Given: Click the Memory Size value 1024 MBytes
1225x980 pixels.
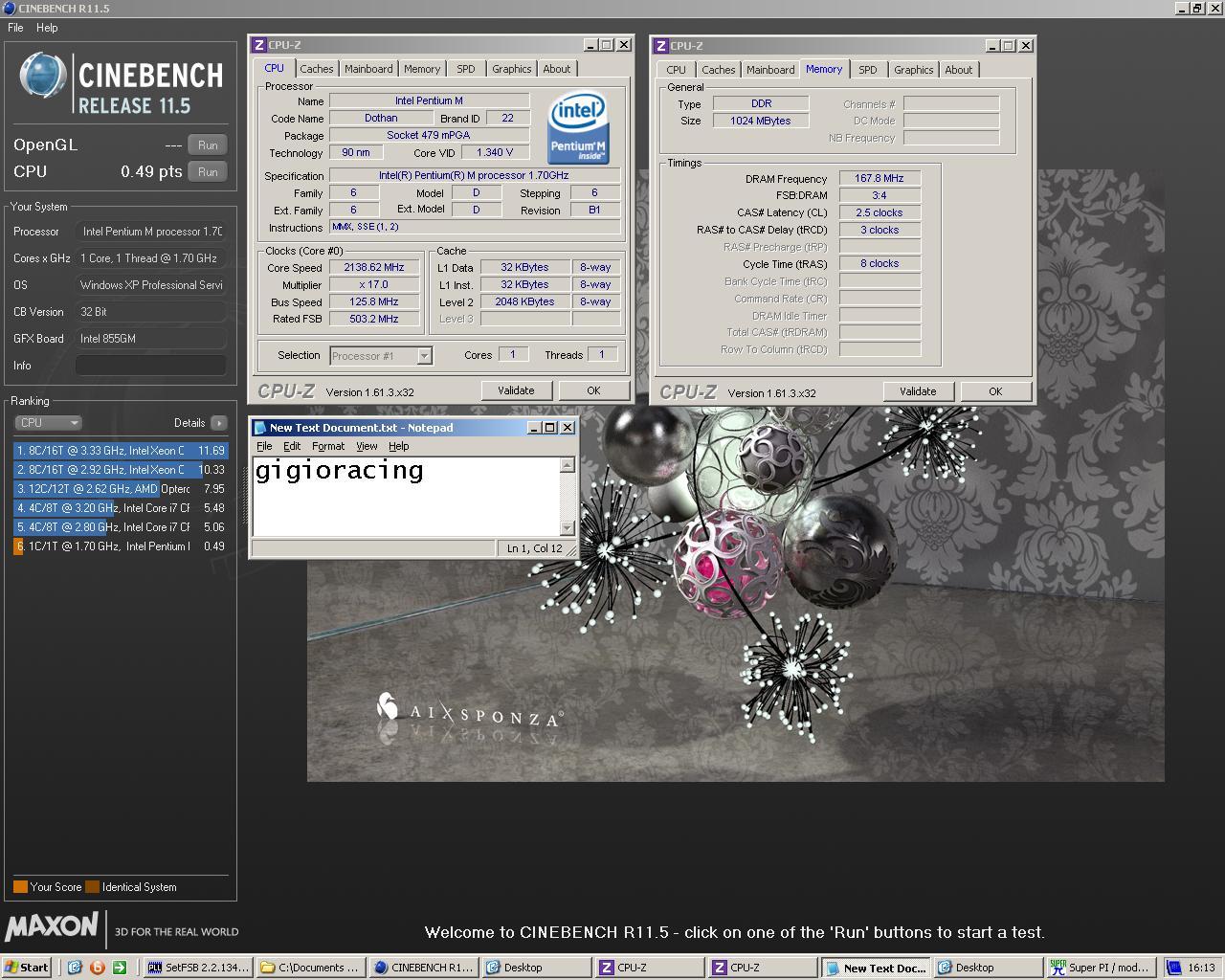Looking at the screenshot, I should click(x=761, y=122).
